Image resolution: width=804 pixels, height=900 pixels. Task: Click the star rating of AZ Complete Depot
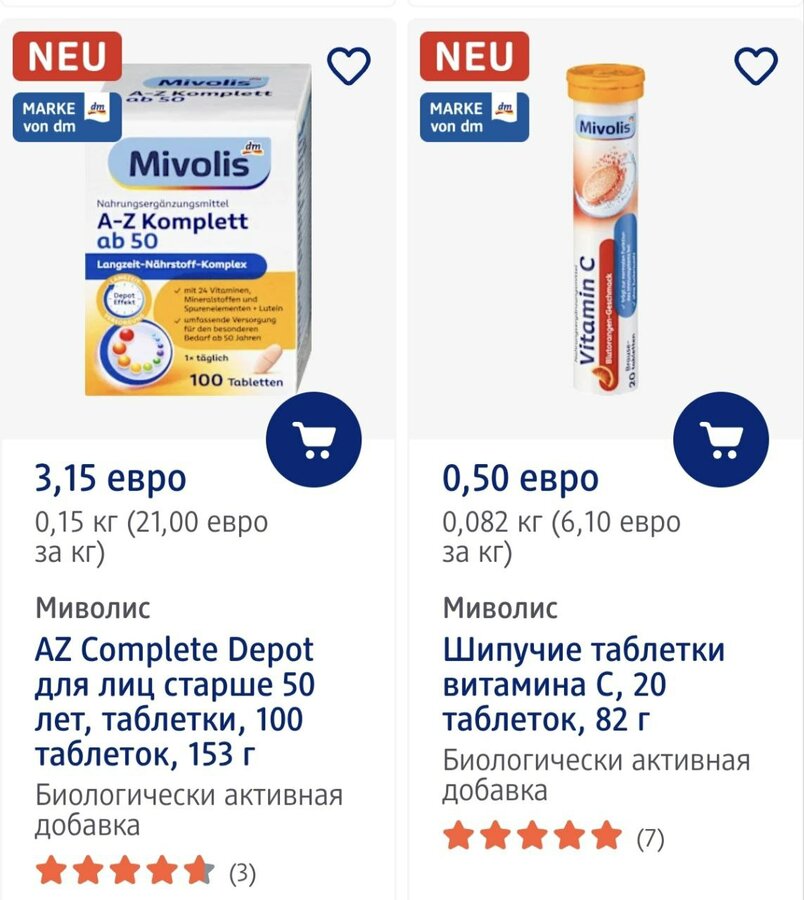pos(125,872)
